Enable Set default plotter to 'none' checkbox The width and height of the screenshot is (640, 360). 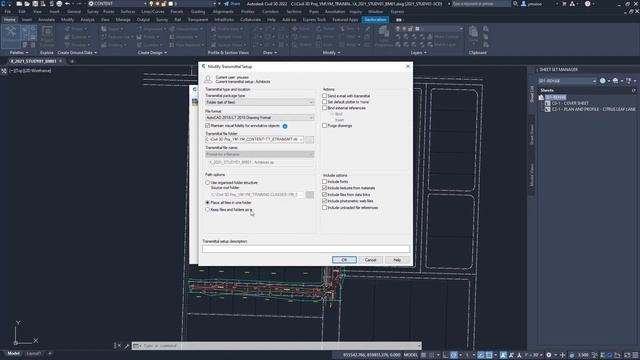click(324, 102)
